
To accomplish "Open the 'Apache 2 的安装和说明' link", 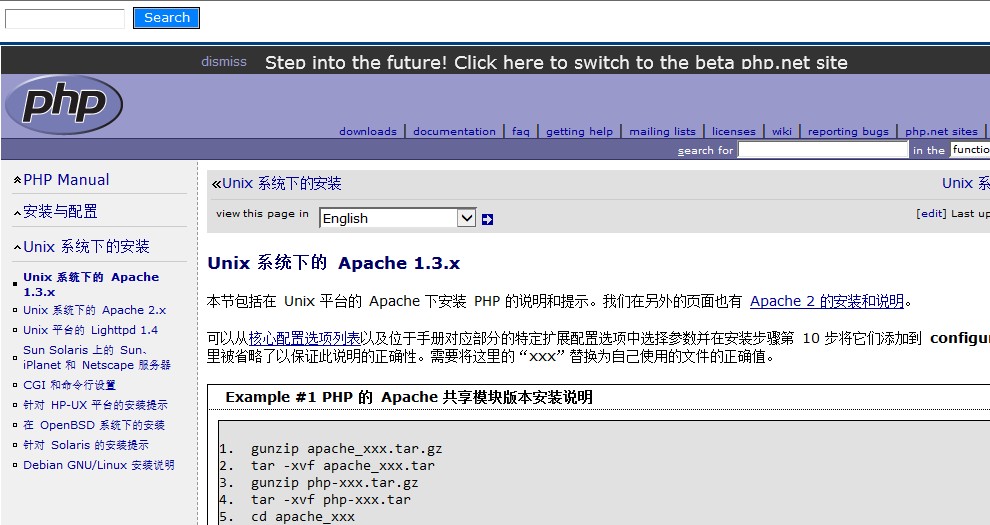I will 827,301.
